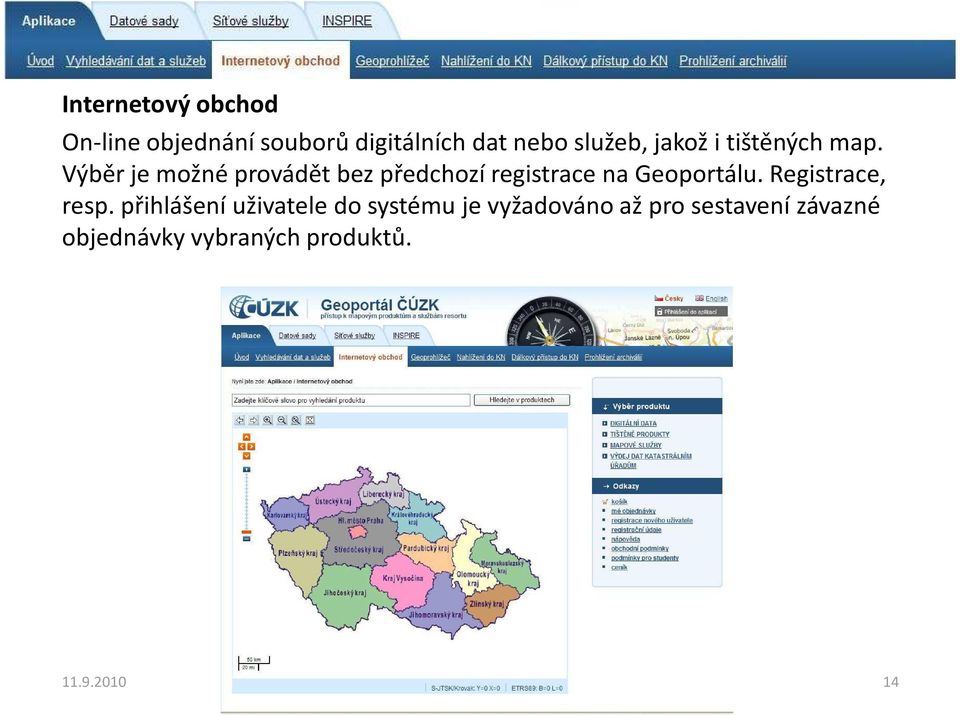Select Středočeský kraj region on the map
Viewport: 960px width, 716px height.
pos(359,549)
